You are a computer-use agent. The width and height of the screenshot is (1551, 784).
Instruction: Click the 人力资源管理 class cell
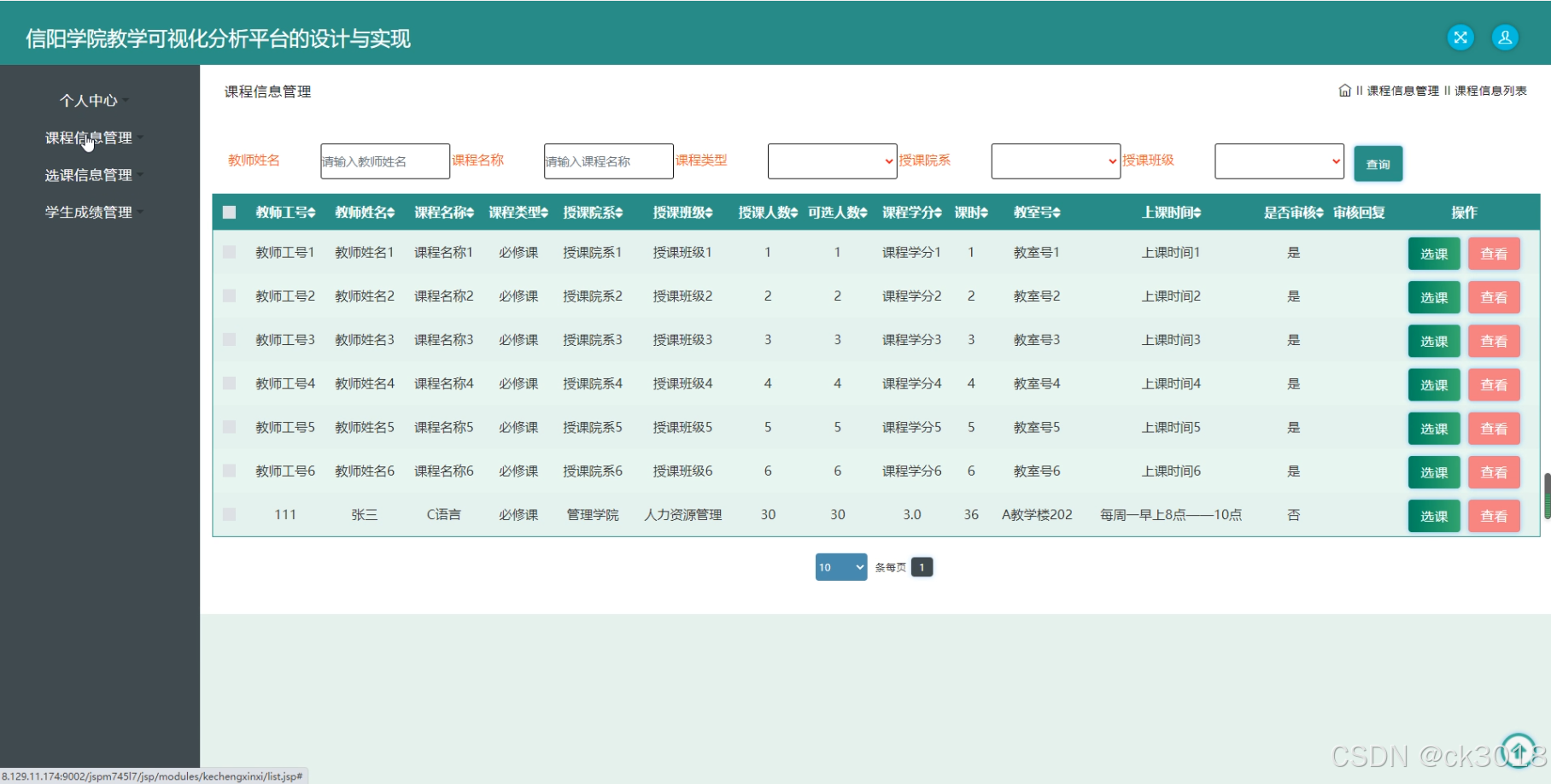[x=682, y=515]
